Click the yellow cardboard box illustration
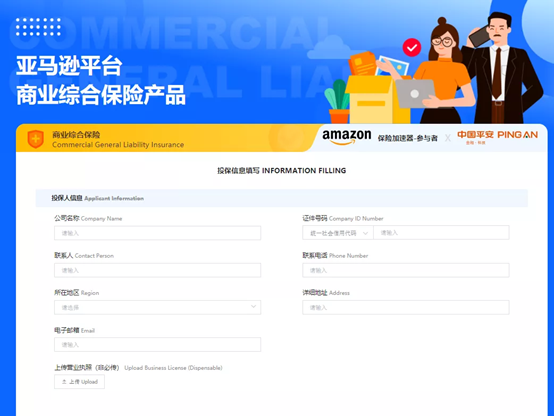 376,100
